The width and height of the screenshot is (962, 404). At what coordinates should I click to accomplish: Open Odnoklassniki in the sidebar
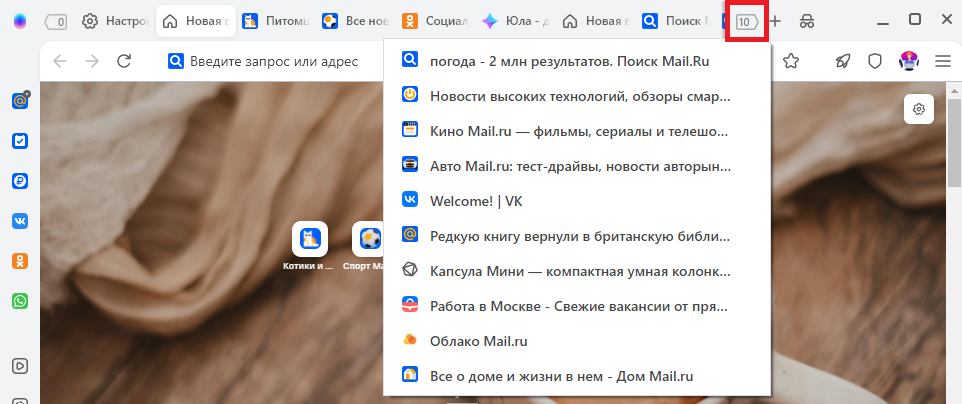point(20,261)
